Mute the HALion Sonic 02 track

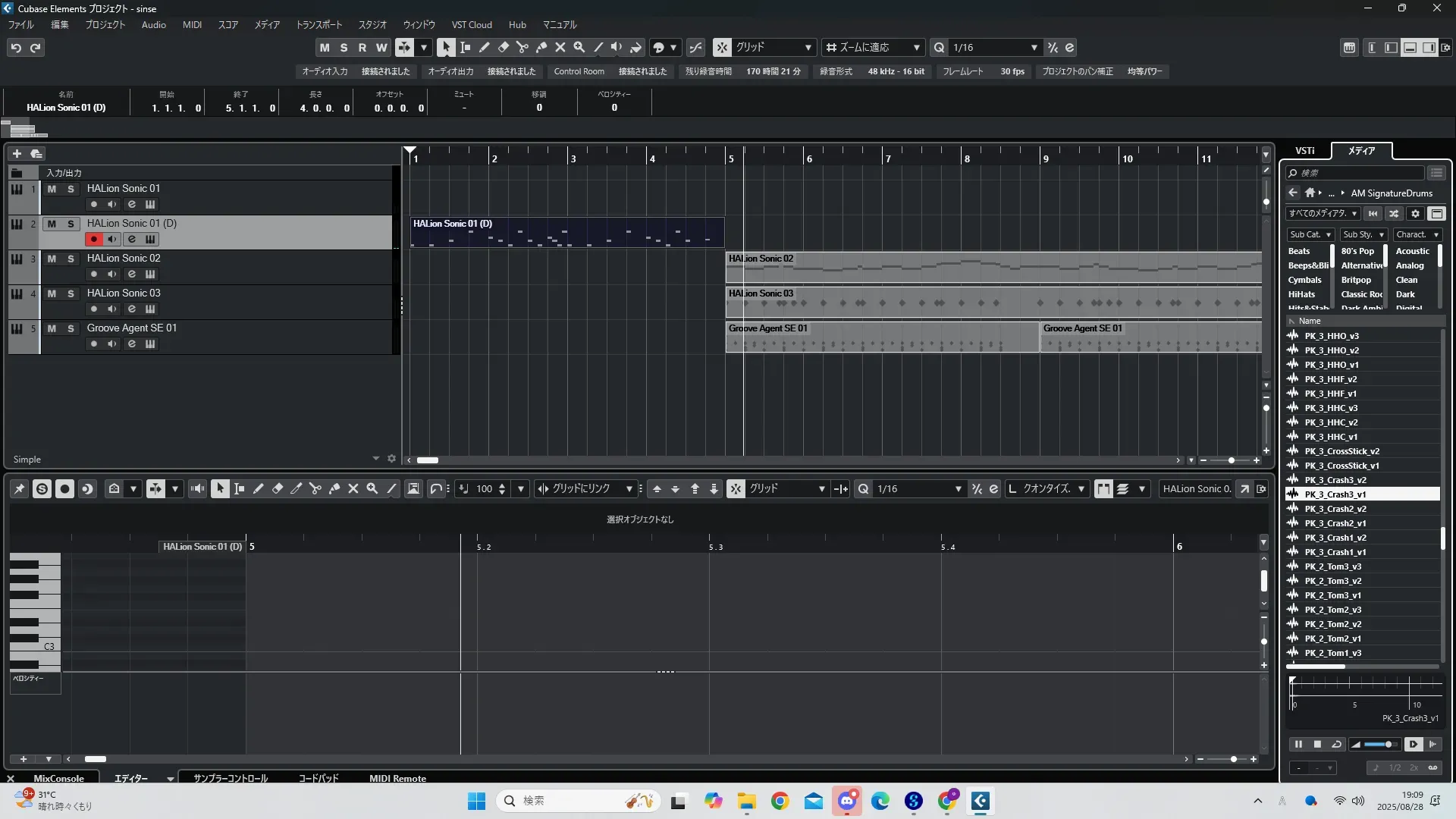click(x=52, y=259)
